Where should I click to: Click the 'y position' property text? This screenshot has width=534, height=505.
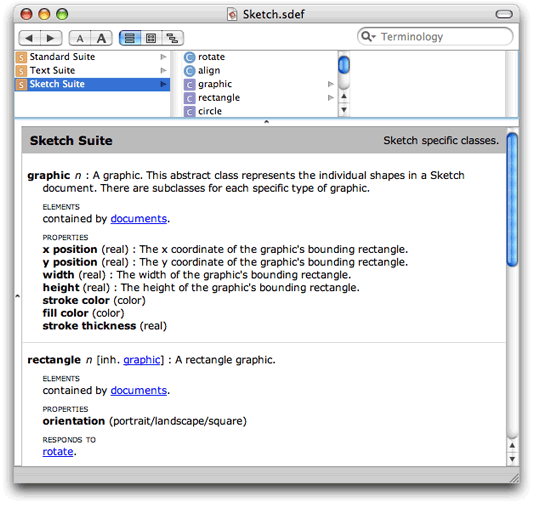click(70, 262)
